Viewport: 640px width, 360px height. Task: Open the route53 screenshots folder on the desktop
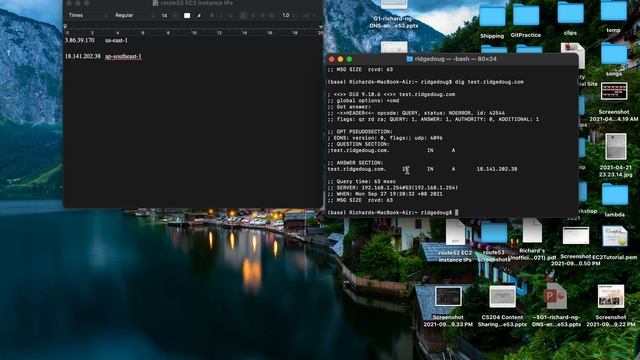pos(494,233)
